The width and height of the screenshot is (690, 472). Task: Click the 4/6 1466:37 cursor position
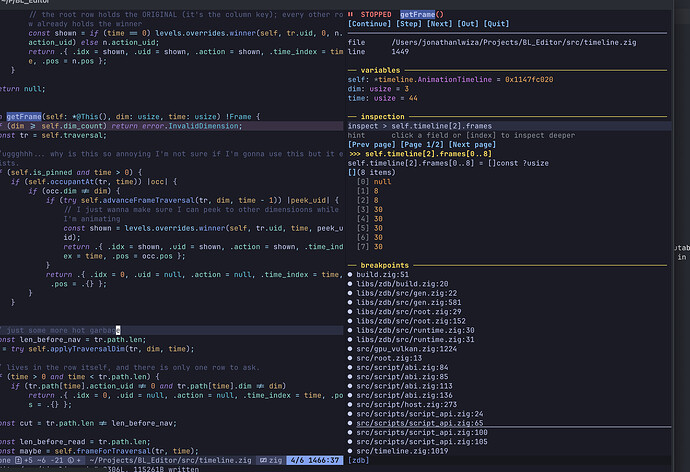click(x=315, y=460)
